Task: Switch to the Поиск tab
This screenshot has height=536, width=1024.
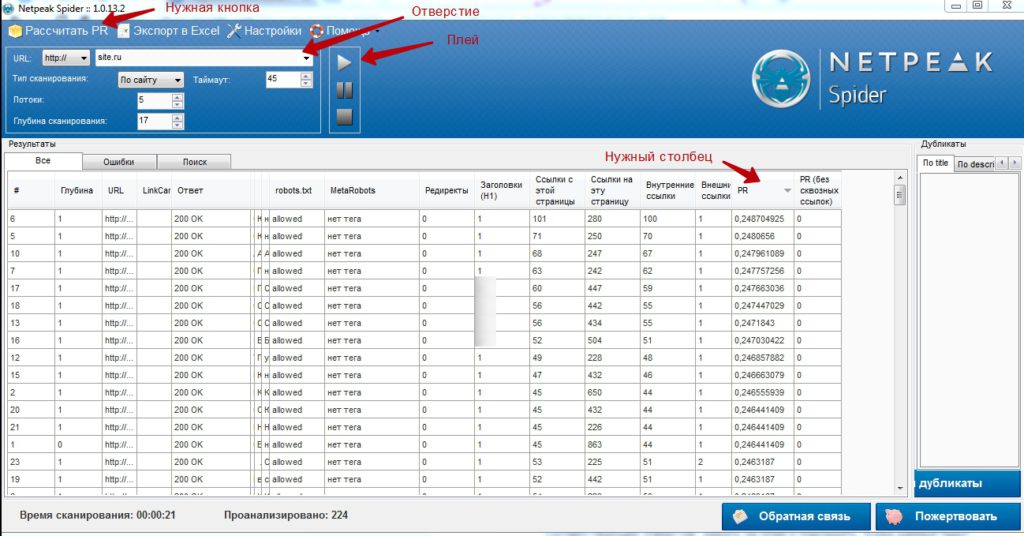Action: click(x=195, y=162)
